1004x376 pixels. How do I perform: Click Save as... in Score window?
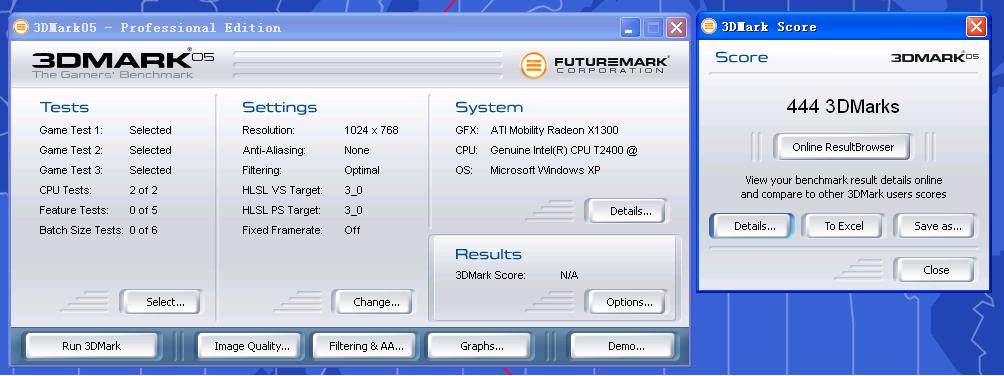pyautogui.click(x=935, y=226)
